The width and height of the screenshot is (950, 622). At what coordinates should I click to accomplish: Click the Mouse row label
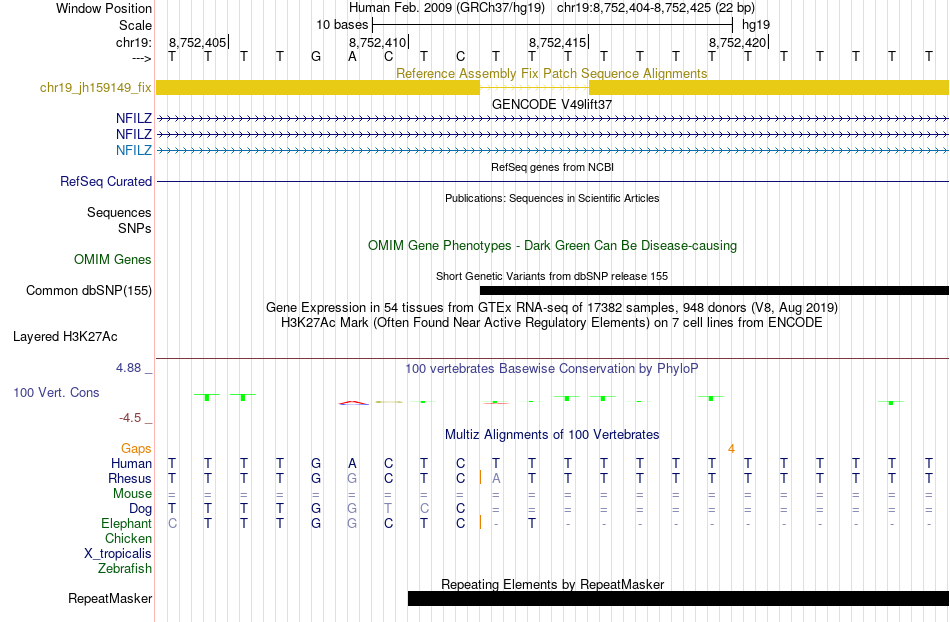tap(132, 494)
